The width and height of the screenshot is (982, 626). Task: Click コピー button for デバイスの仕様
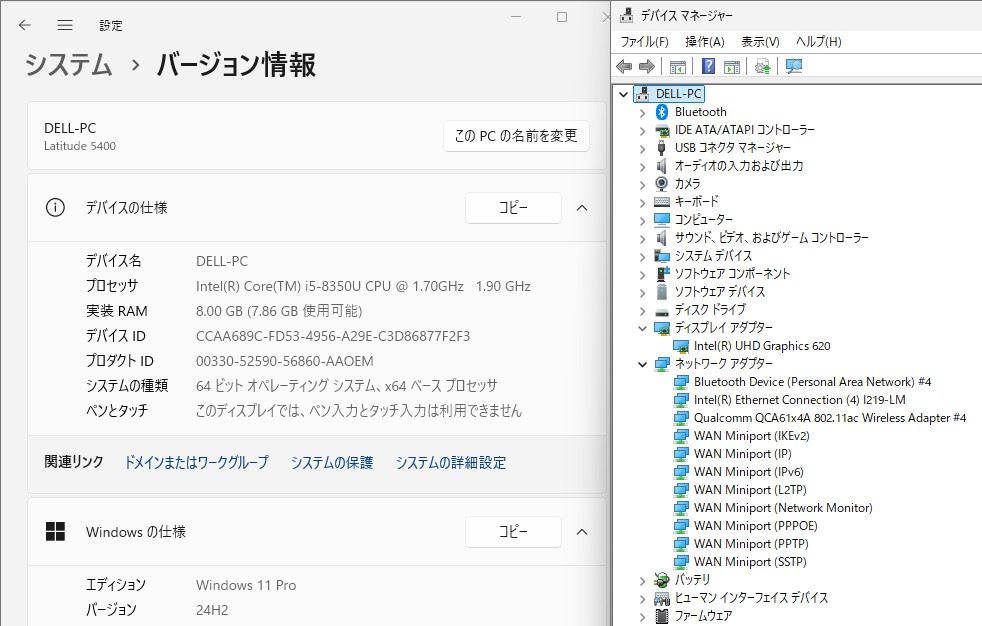pos(513,208)
